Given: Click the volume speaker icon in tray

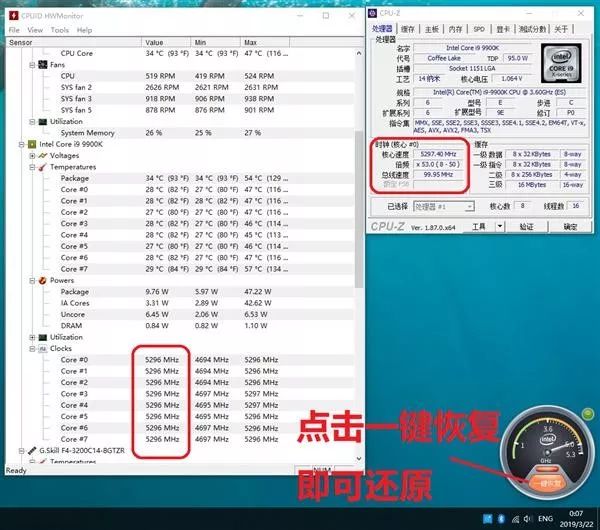Looking at the screenshot, I should 528,519.
